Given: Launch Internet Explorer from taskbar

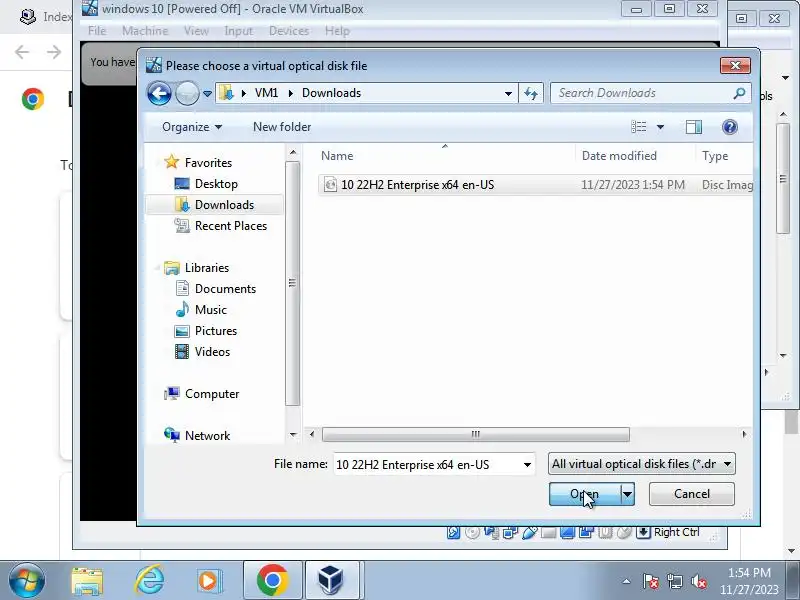Looking at the screenshot, I should click(149, 581).
